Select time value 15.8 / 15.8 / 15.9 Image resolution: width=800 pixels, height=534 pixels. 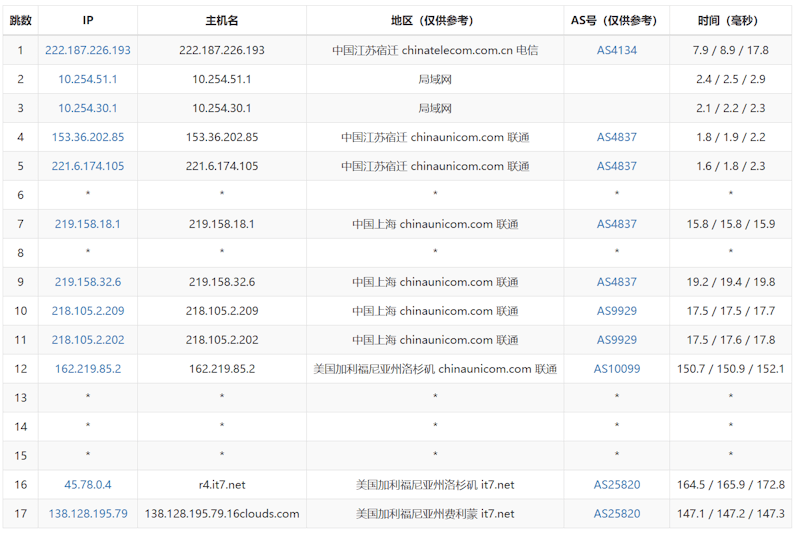731,224
